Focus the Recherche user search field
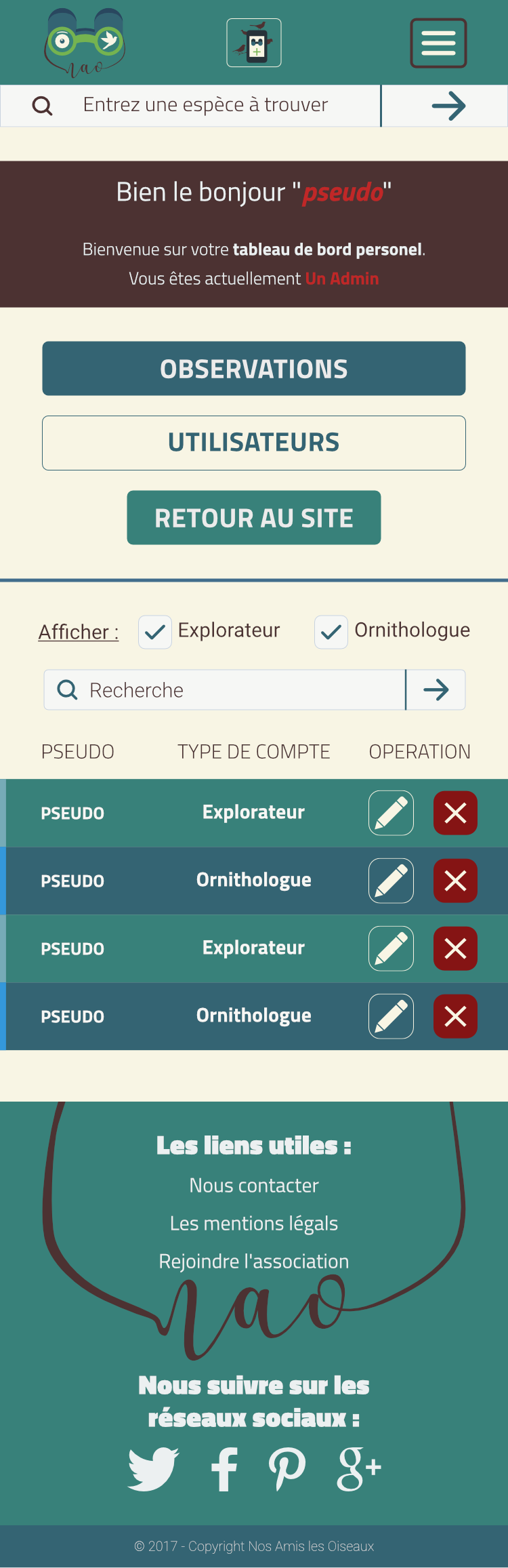508x1568 pixels. (225, 690)
